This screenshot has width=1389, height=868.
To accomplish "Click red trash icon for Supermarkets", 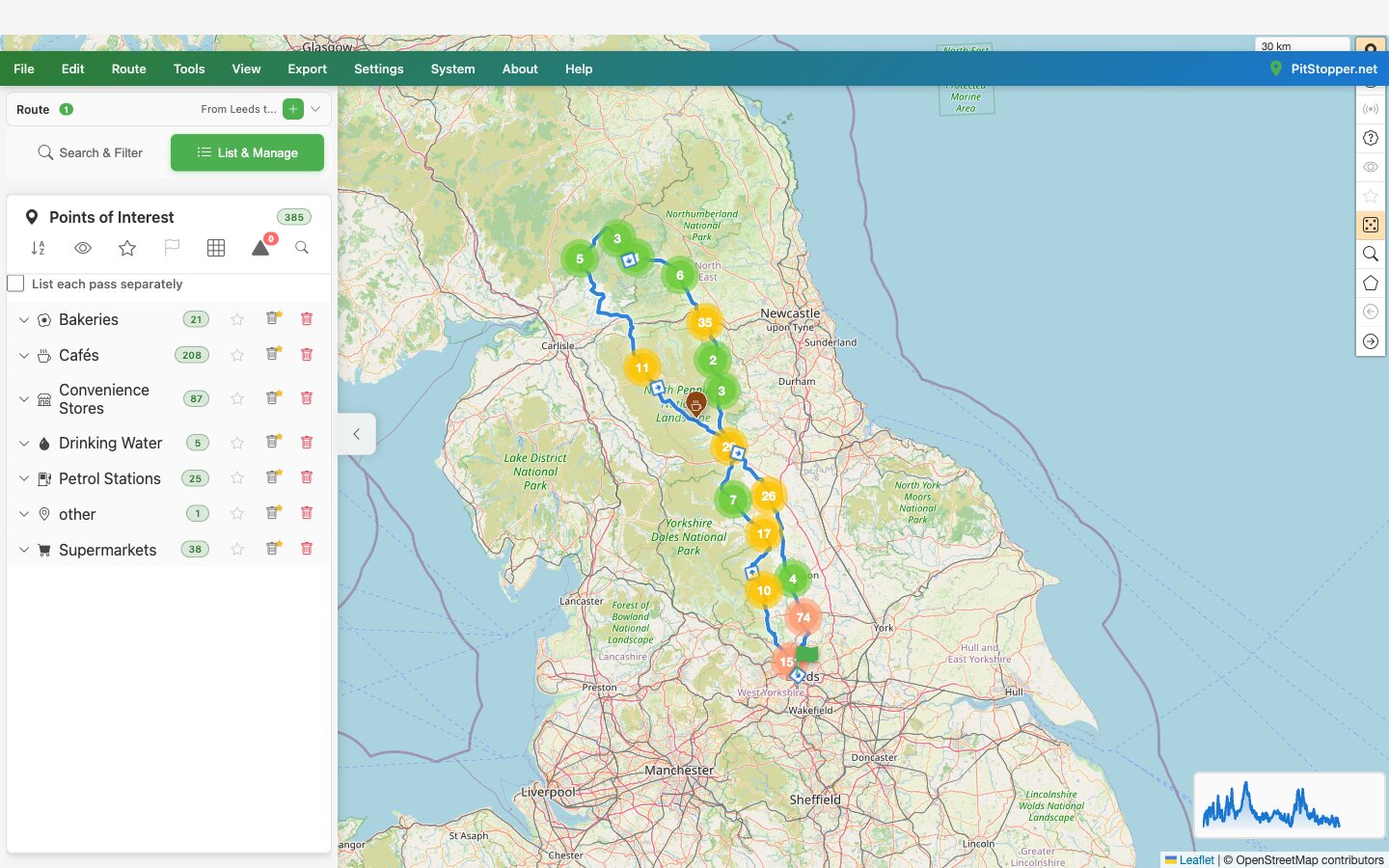I will (307, 549).
